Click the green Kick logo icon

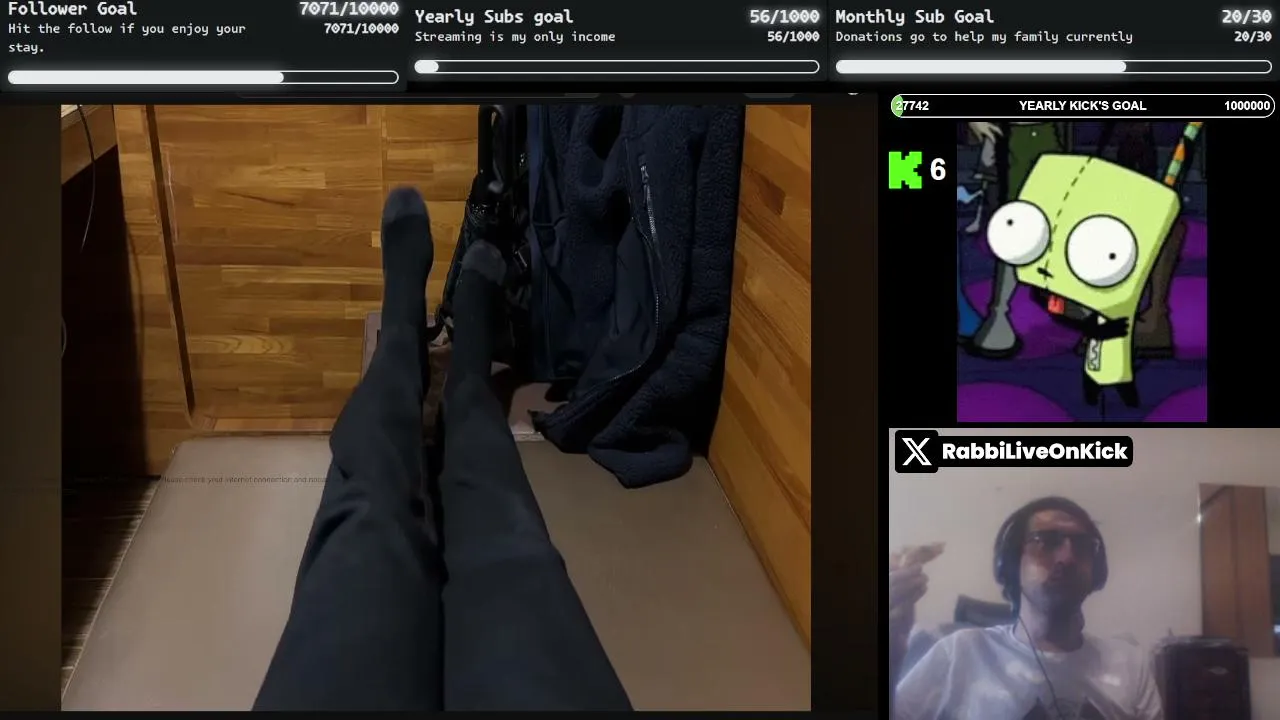[x=905, y=170]
